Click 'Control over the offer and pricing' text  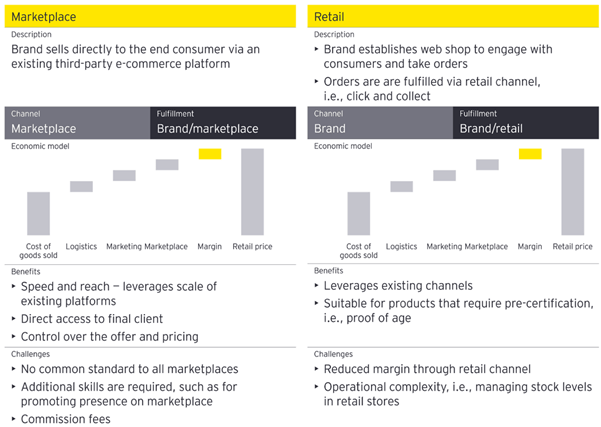tap(110, 337)
